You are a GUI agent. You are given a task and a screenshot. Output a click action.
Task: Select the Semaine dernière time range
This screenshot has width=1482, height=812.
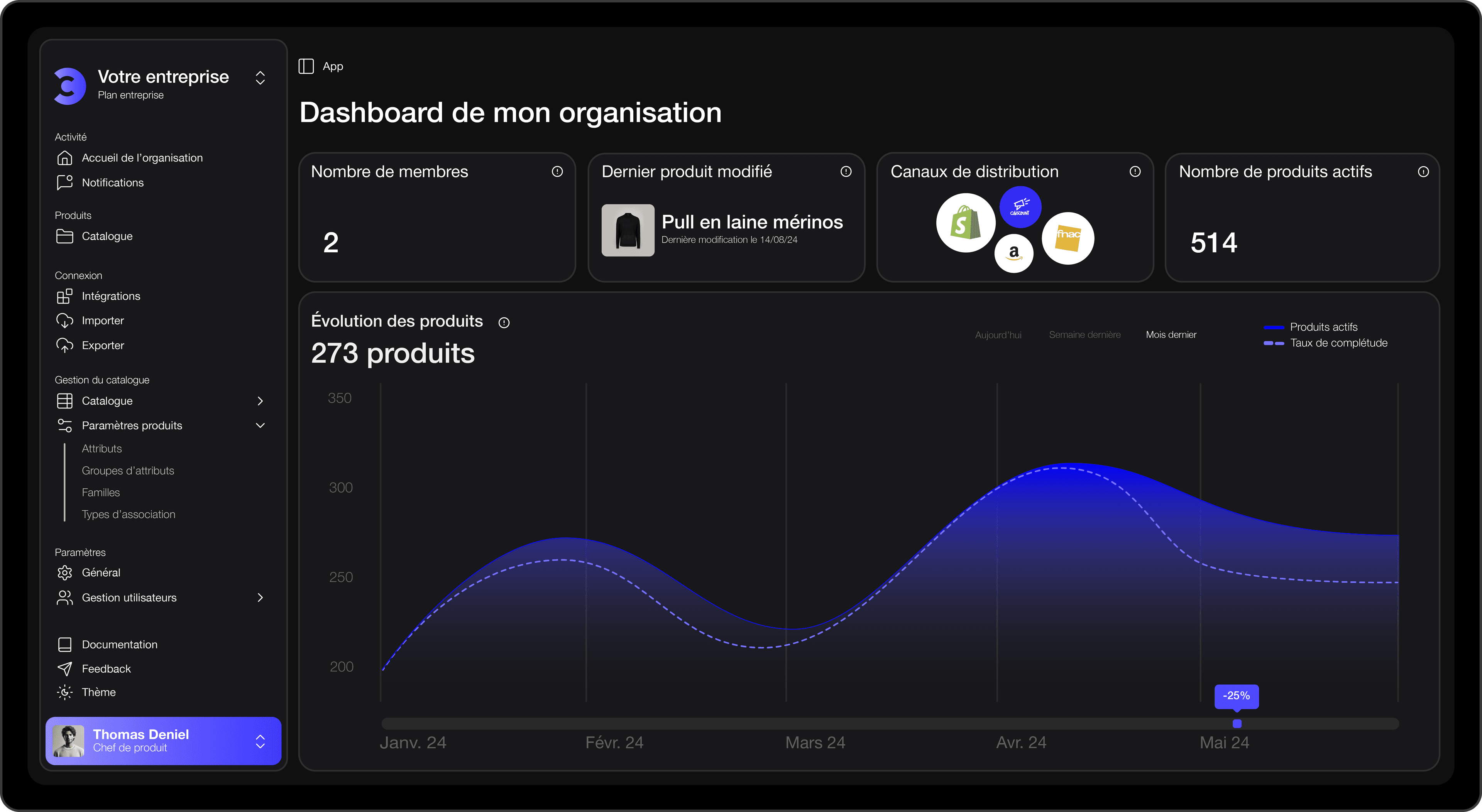point(1084,335)
